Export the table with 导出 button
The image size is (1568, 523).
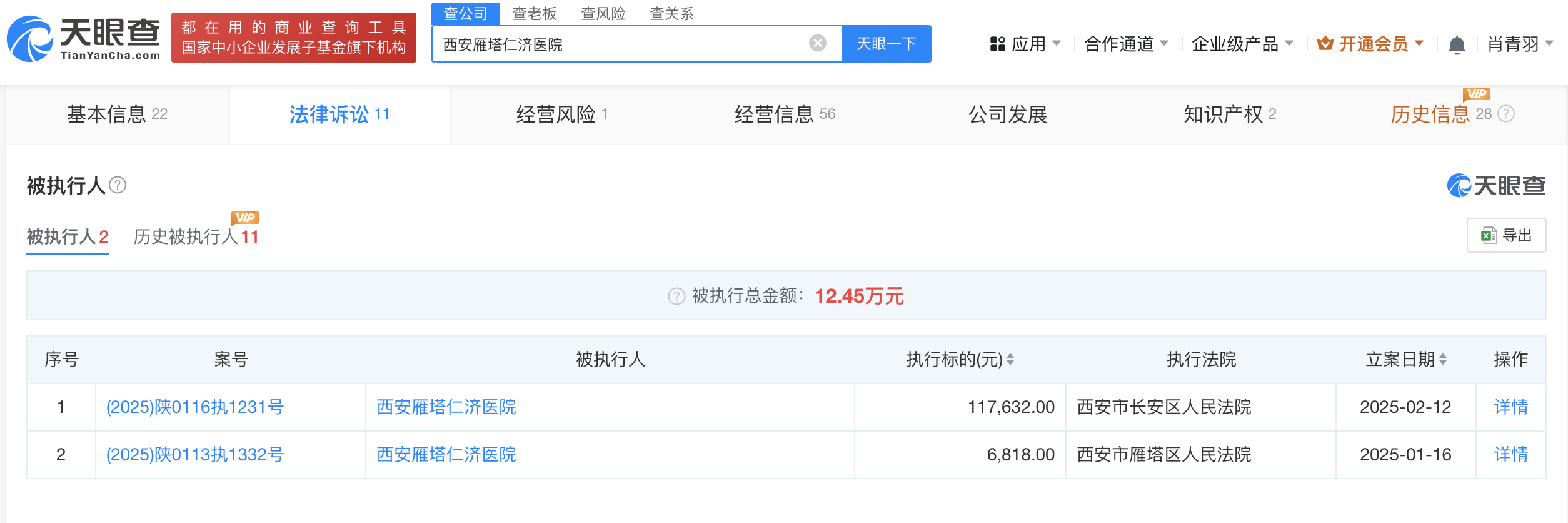pyautogui.click(x=1506, y=235)
